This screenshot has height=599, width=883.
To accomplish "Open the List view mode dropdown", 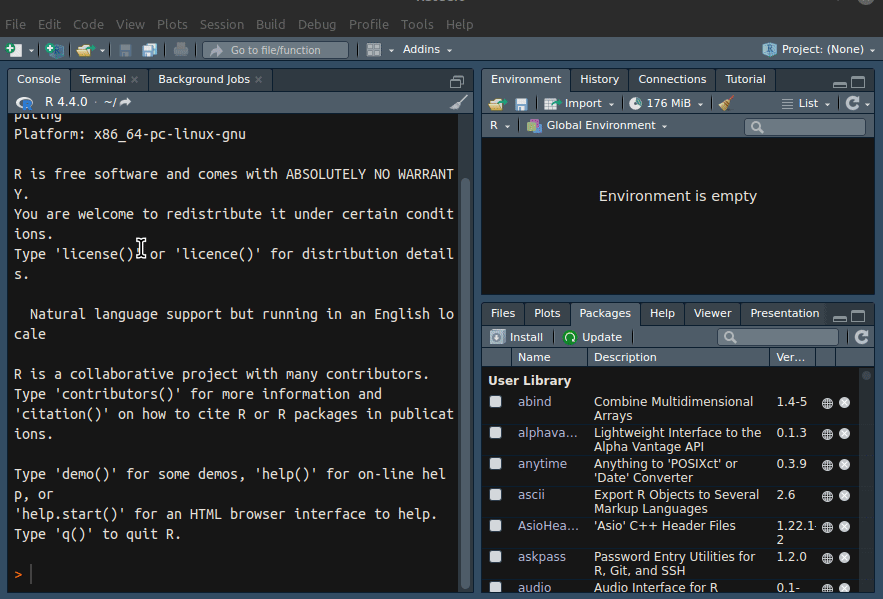I will pos(806,103).
